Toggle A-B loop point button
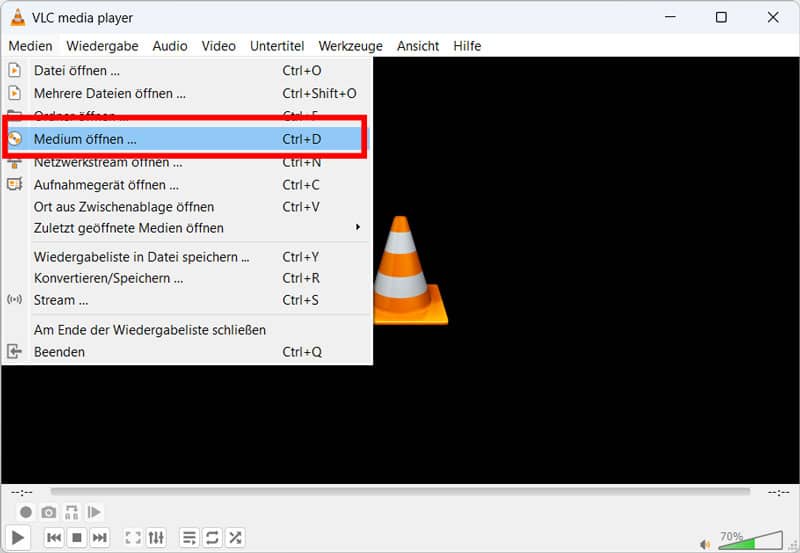The height and width of the screenshot is (553, 800). [71, 512]
